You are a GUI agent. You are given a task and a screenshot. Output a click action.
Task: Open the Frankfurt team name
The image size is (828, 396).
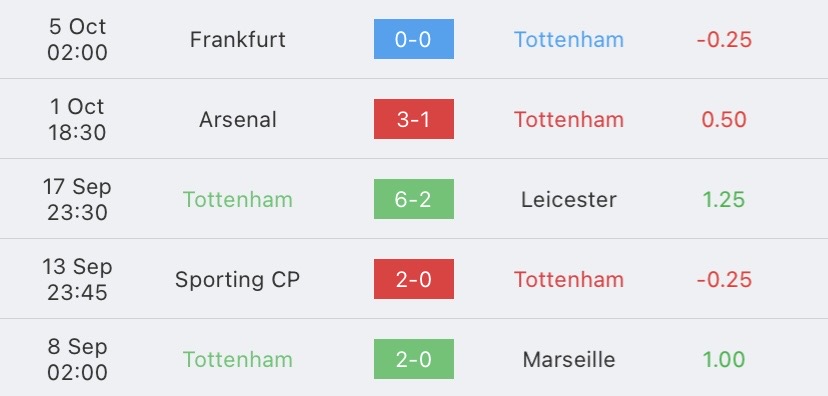coord(238,40)
